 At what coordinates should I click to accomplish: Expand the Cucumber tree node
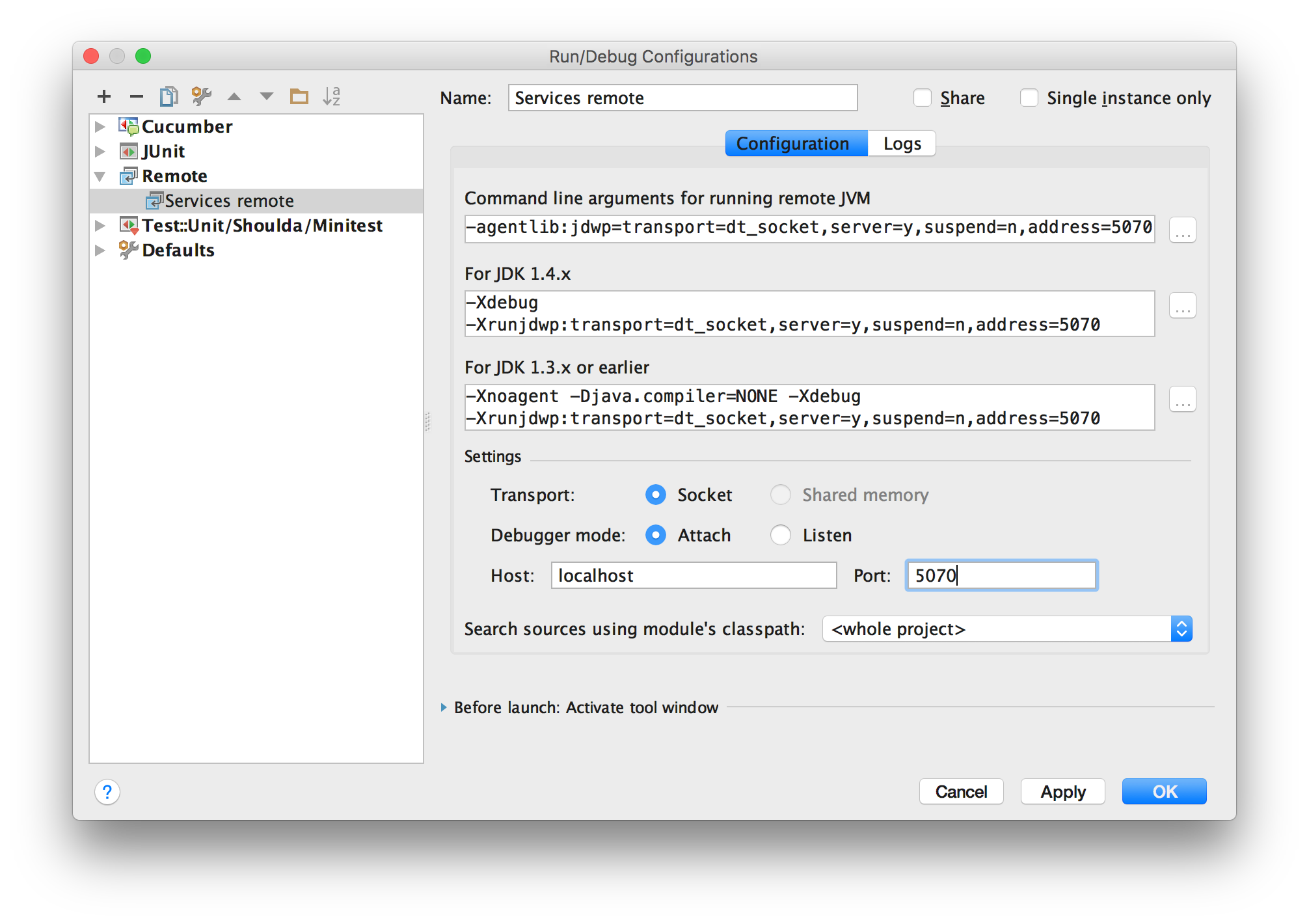(x=100, y=126)
